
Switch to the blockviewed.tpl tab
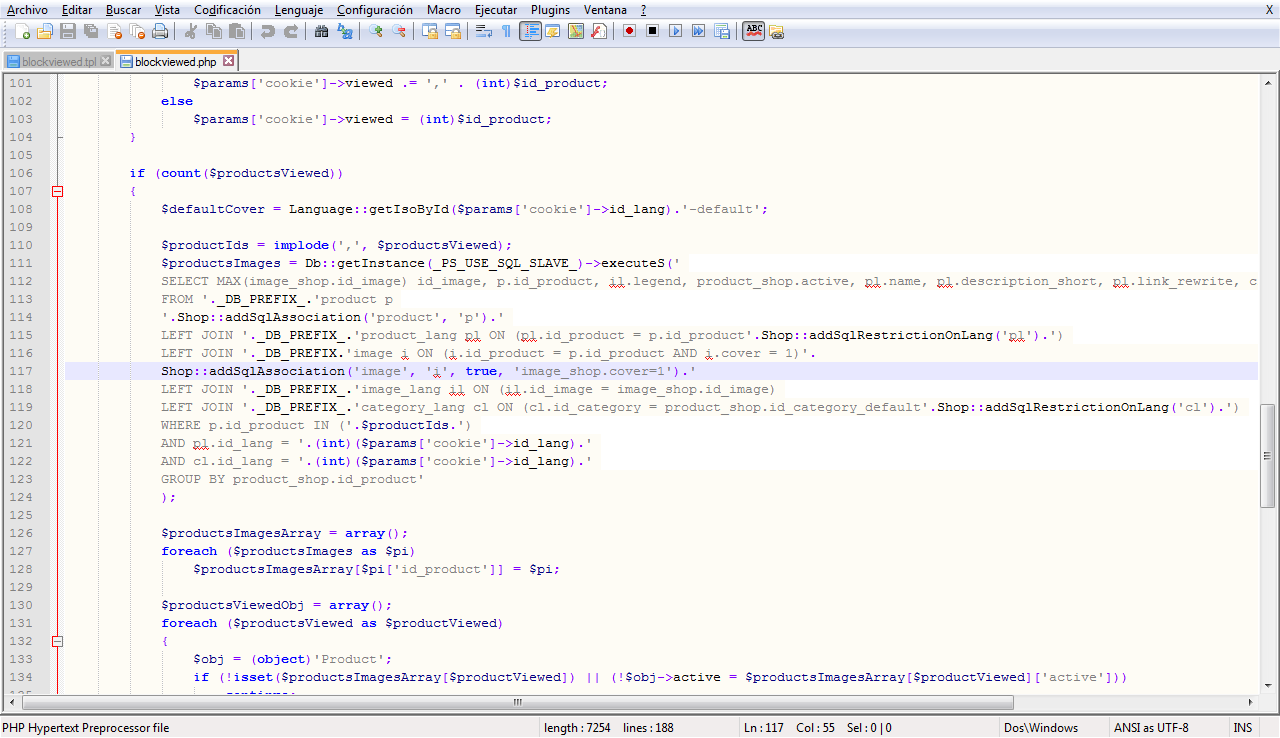pyautogui.click(x=59, y=62)
